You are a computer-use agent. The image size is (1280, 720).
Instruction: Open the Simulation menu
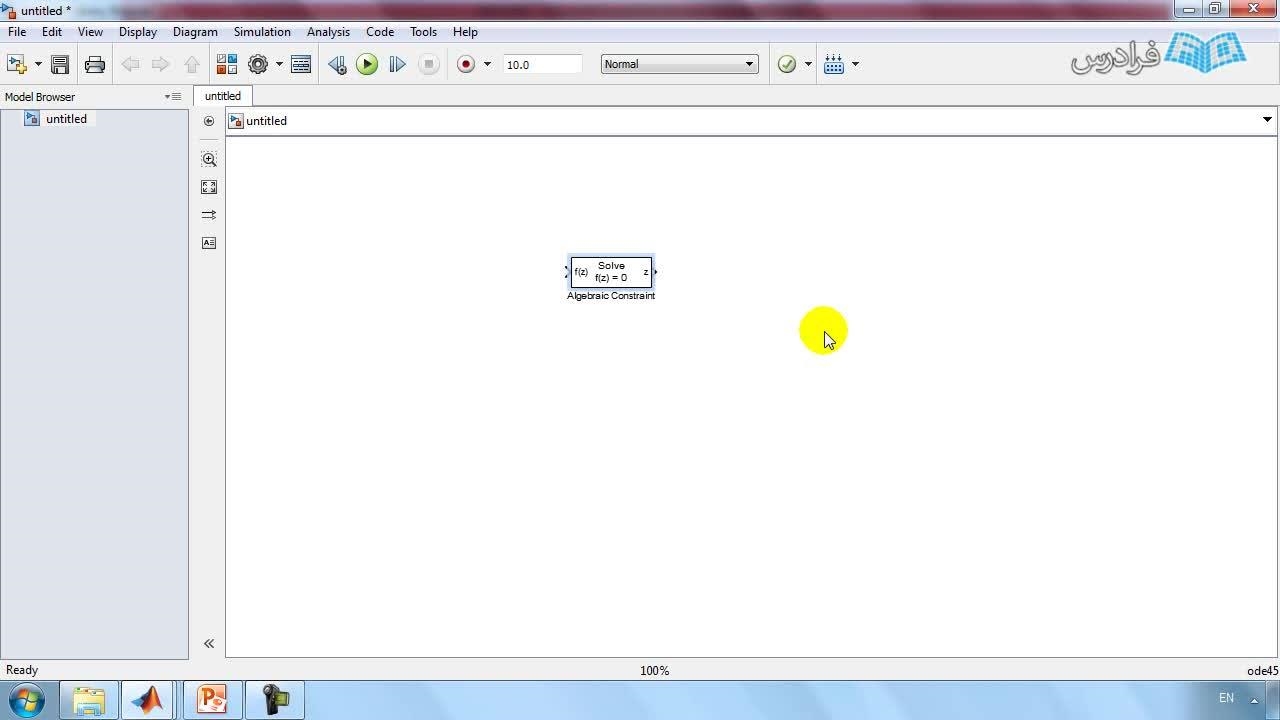pyautogui.click(x=262, y=32)
